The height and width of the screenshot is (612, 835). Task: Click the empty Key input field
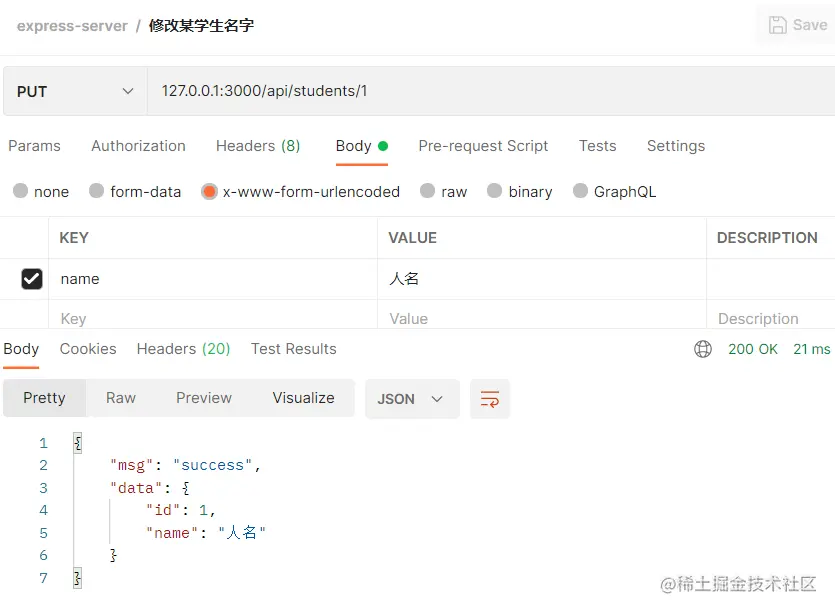212,319
